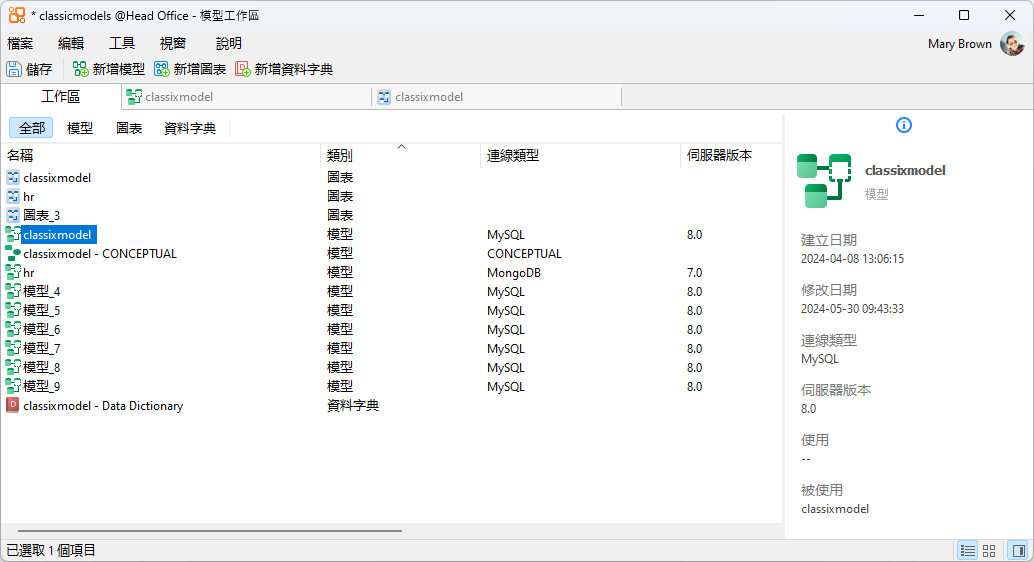The height and width of the screenshot is (562, 1034).
Task: Click the 模型_9 row icon
Action: tap(13, 386)
